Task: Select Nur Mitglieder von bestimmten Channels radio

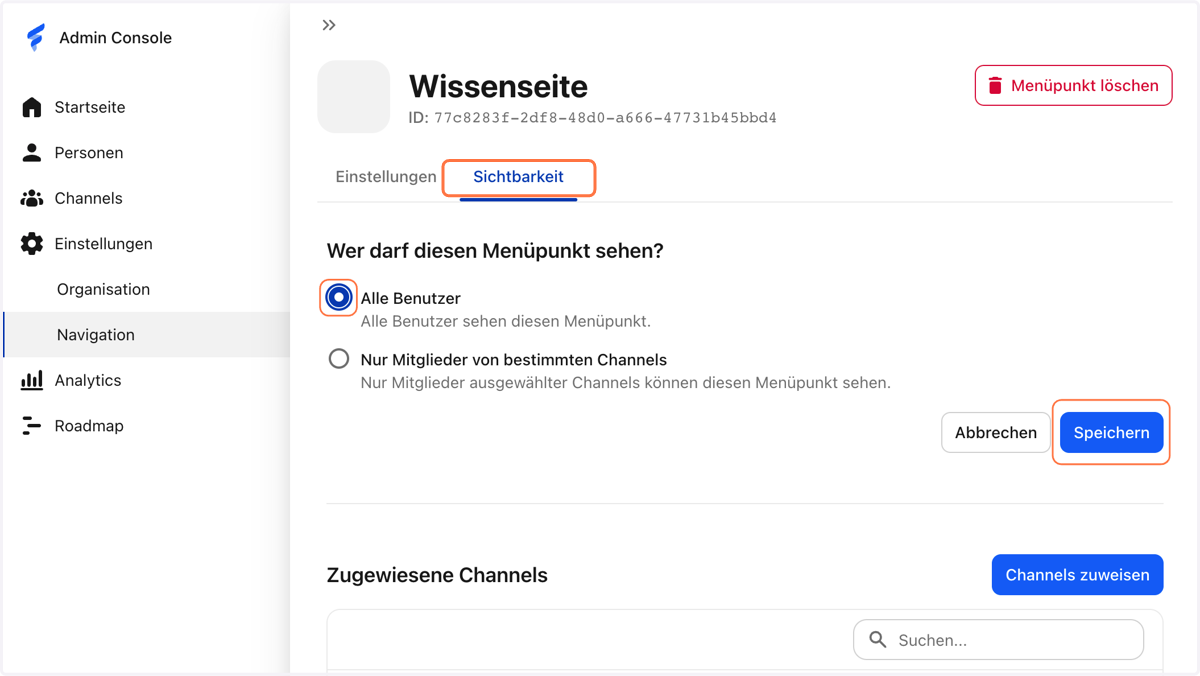Action: tap(339, 358)
